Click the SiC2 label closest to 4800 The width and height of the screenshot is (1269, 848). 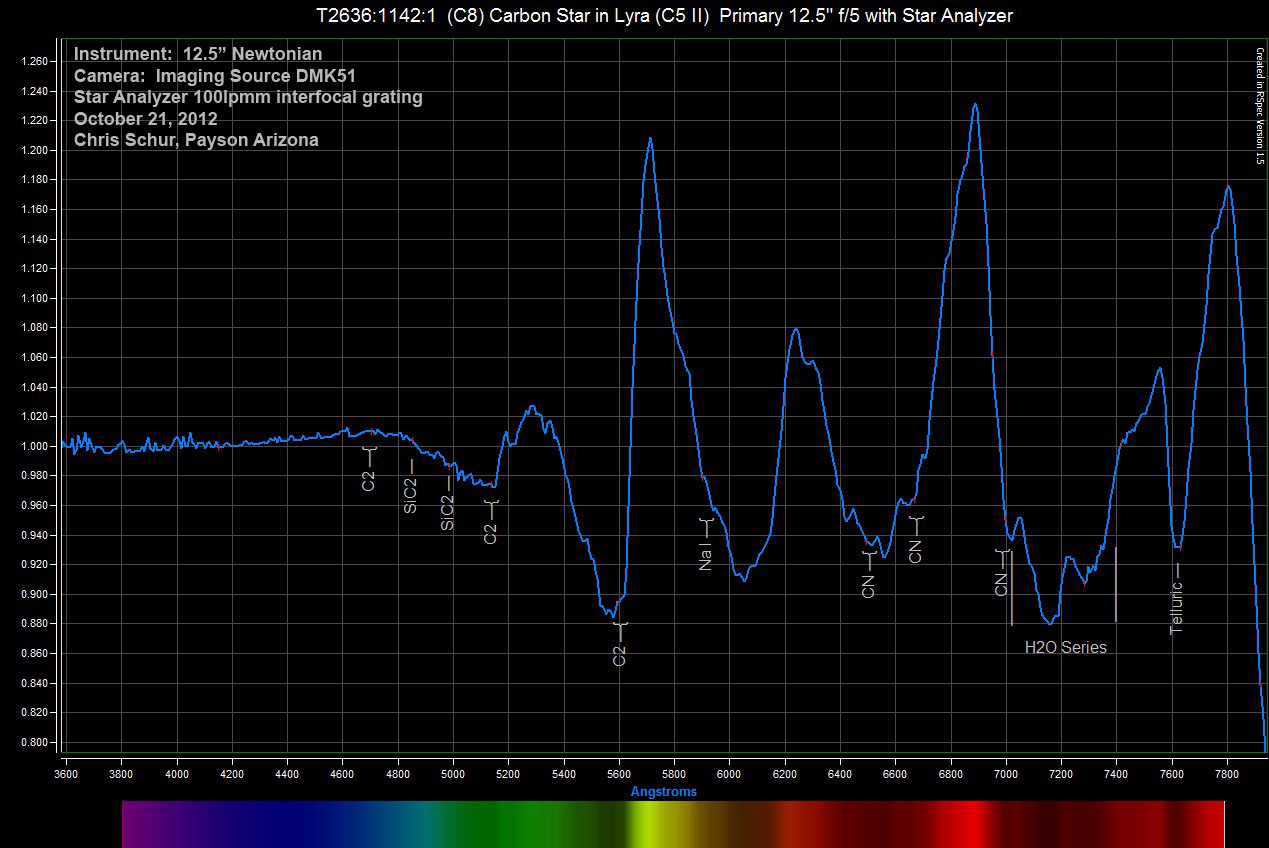(x=410, y=494)
